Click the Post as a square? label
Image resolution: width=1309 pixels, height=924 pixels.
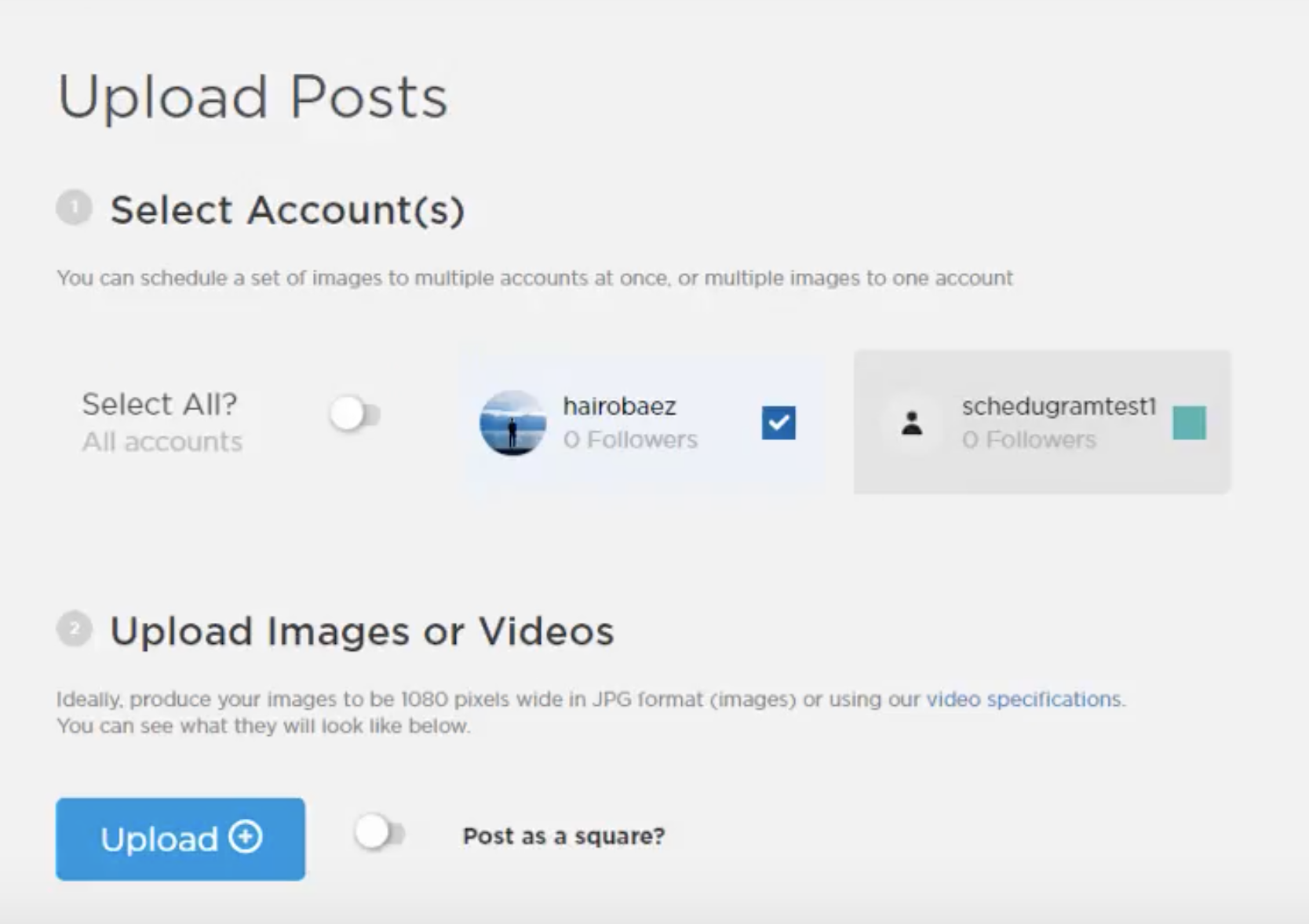click(x=563, y=836)
